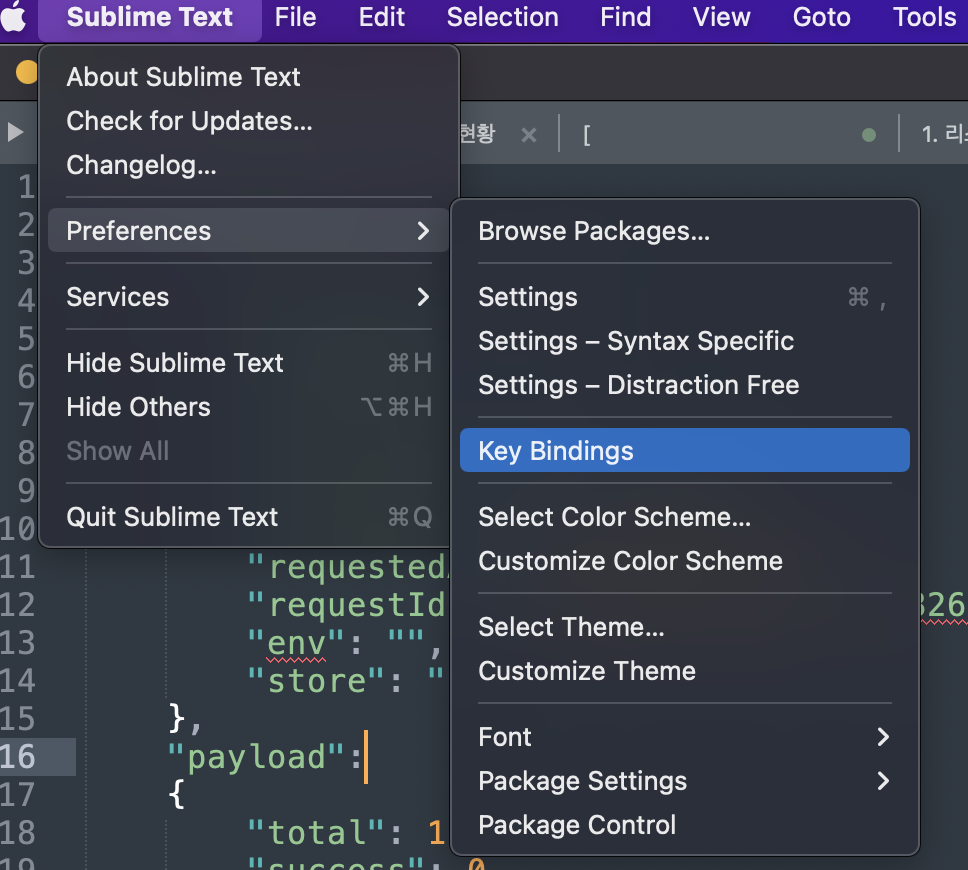968x870 pixels.
Task: Open the Goto menu
Action: [821, 17]
